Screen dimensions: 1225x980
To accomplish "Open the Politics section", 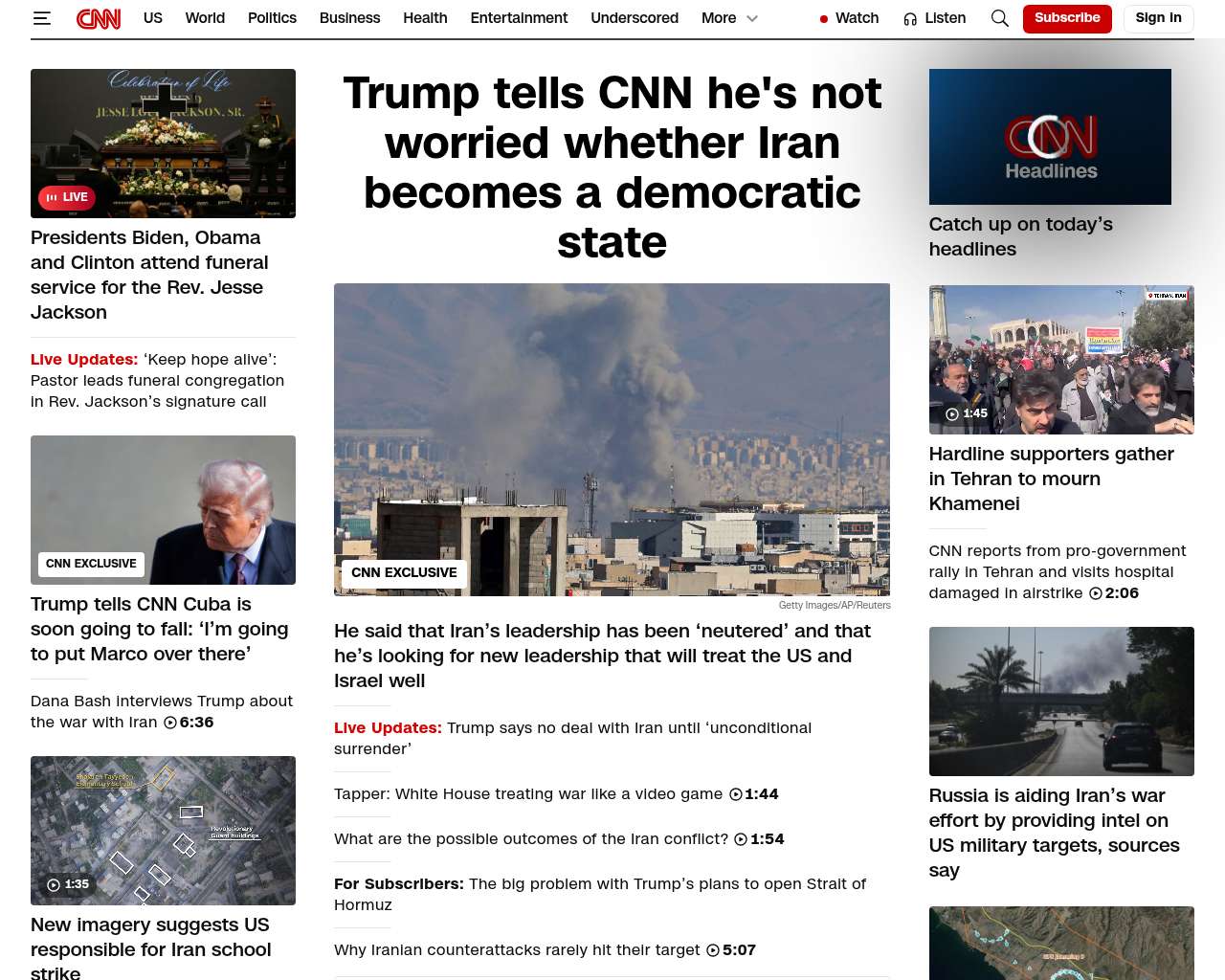I will (272, 18).
